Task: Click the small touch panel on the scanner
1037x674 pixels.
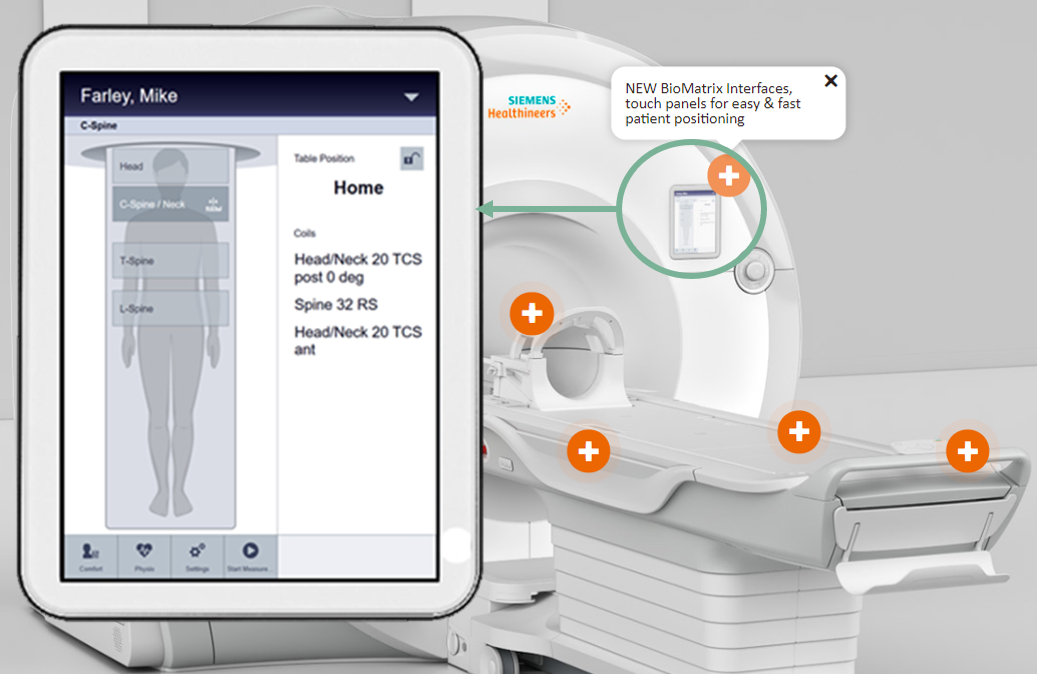Action: [x=694, y=222]
